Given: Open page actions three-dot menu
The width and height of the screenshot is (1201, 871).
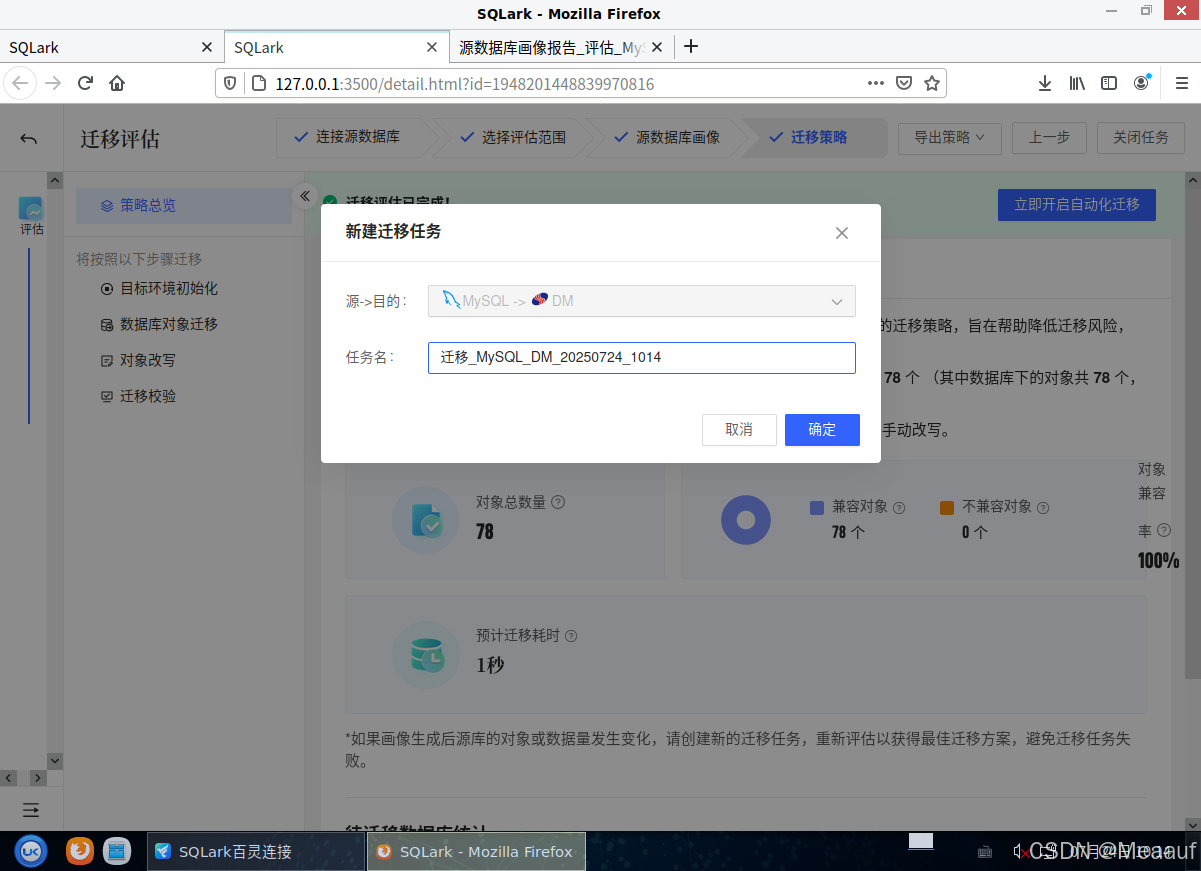Looking at the screenshot, I should [x=875, y=83].
